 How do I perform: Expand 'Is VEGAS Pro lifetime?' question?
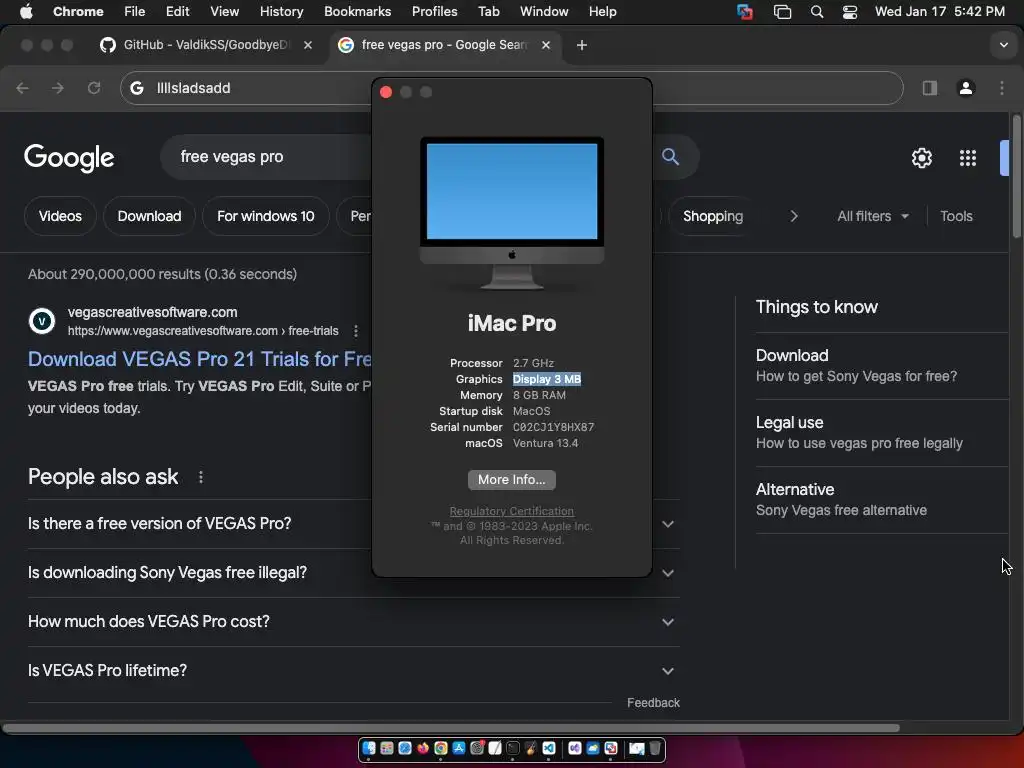[353, 671]
